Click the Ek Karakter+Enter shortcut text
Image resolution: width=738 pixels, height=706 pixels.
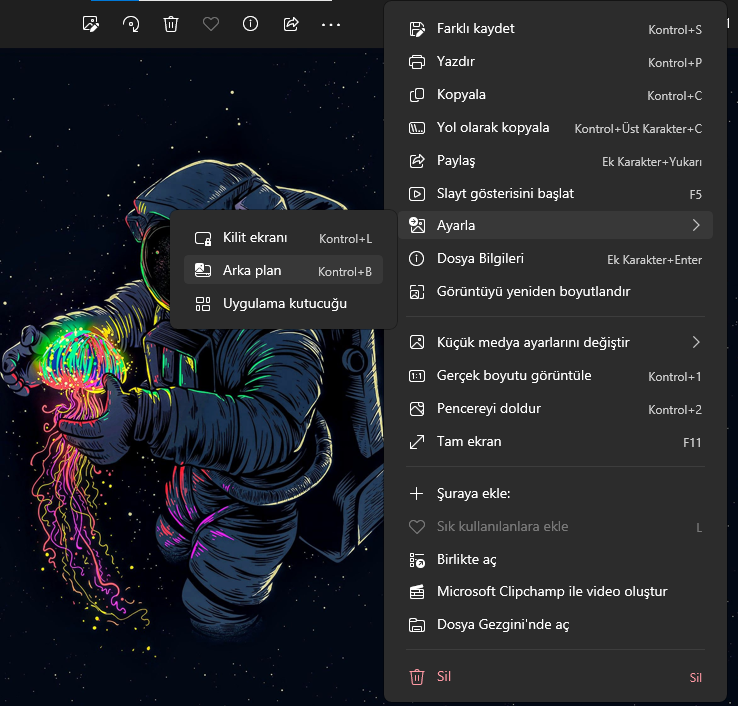[x=654, y=260]
